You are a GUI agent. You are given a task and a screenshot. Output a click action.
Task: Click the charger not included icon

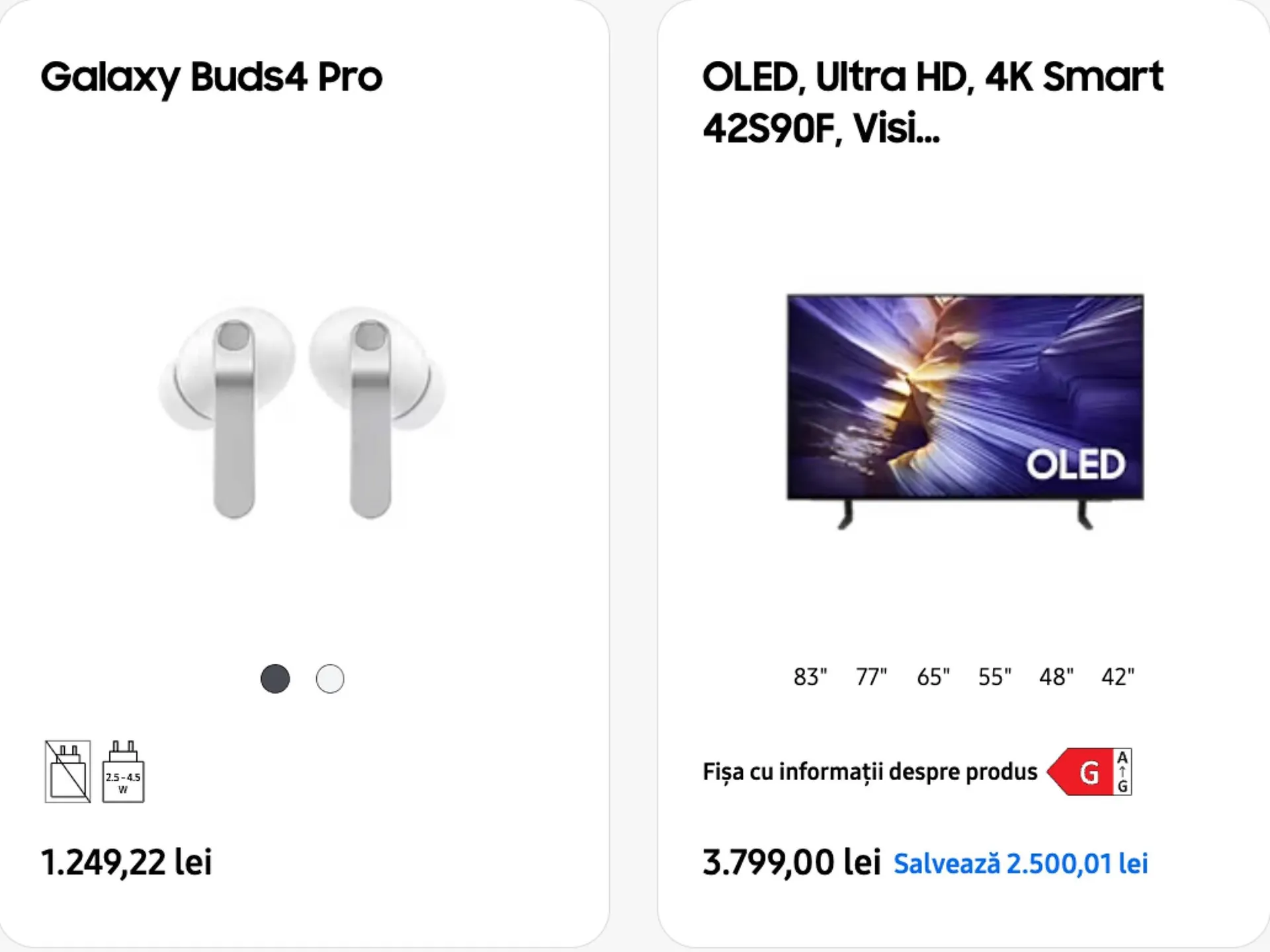[x=67, y=772]
